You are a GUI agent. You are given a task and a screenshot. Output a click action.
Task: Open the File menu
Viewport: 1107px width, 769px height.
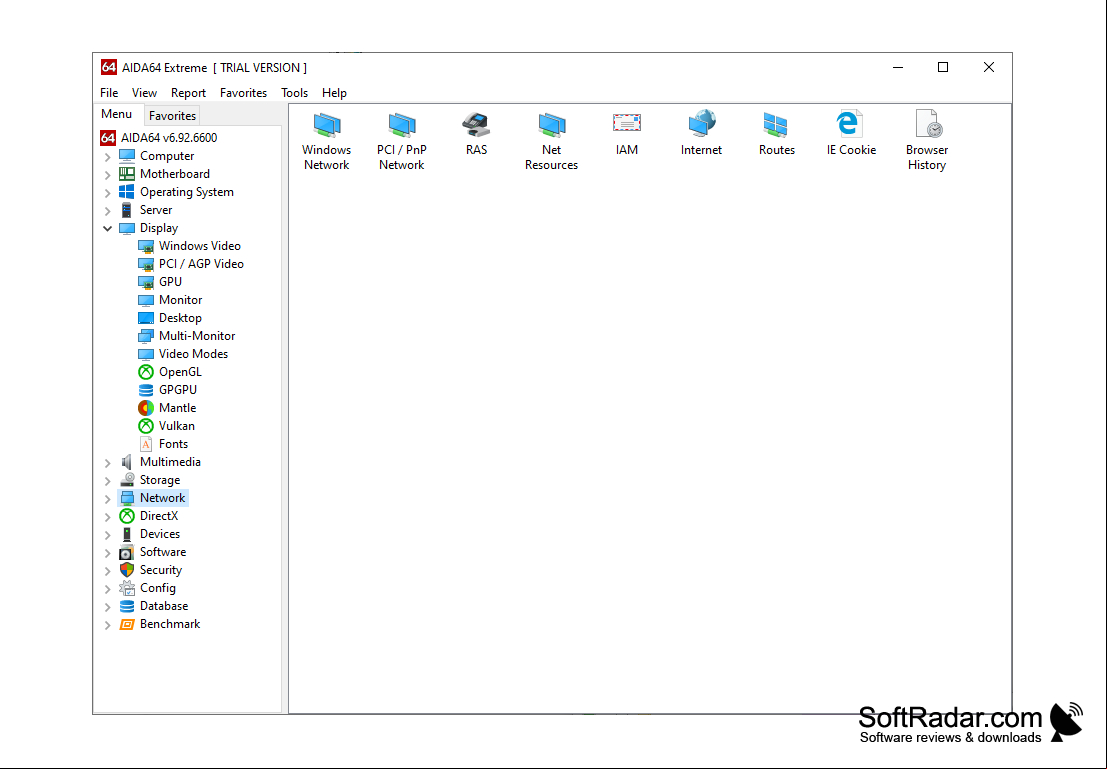[109, 93]
